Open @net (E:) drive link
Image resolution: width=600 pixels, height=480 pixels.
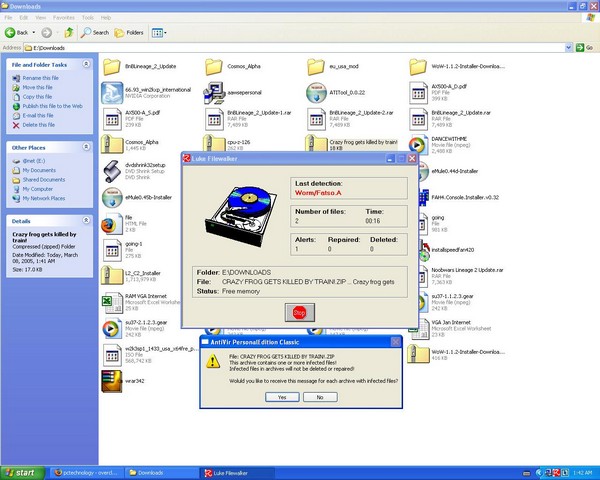tap(34, 161)
